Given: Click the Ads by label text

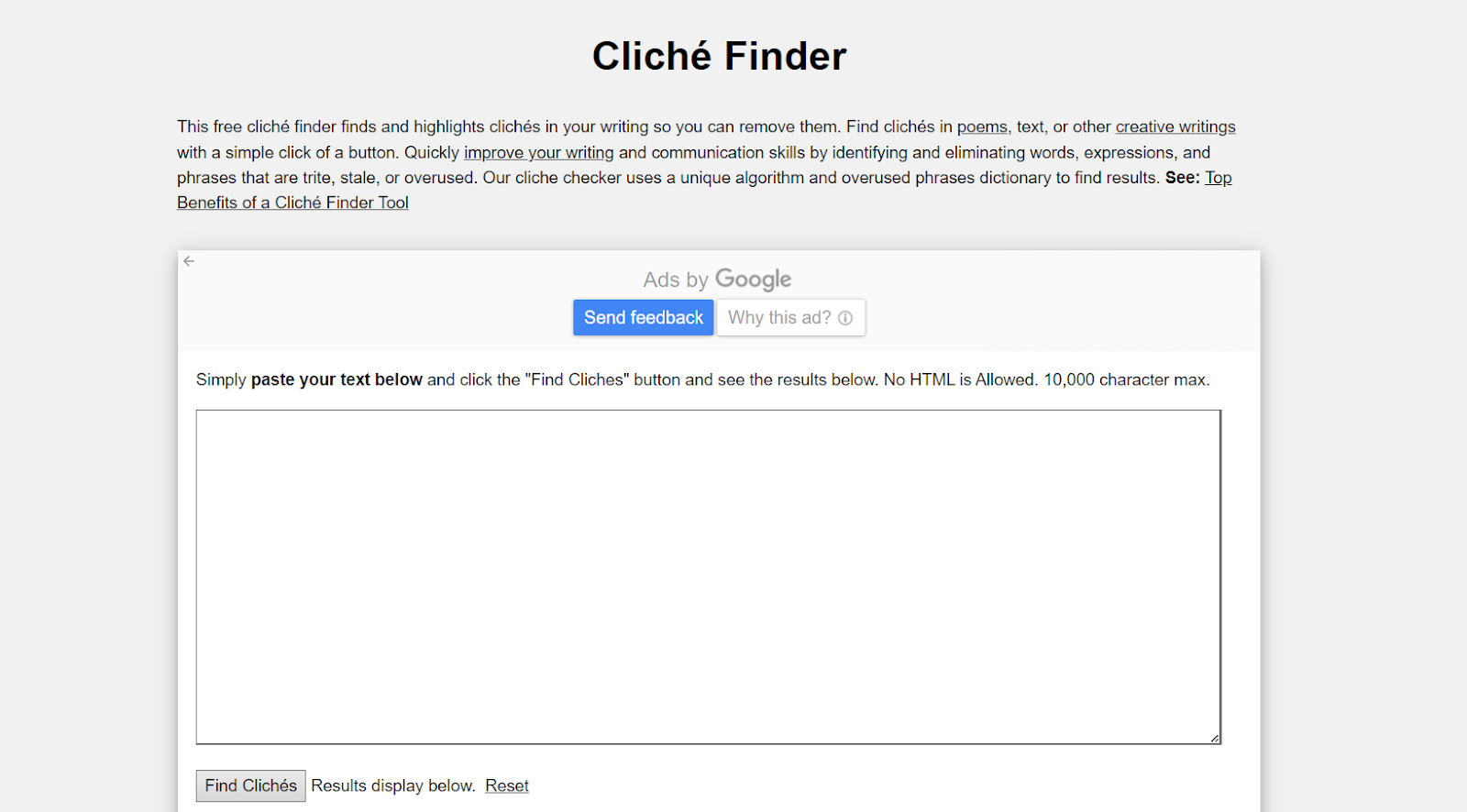Looking at the screenshot, I should click(676, 280).
